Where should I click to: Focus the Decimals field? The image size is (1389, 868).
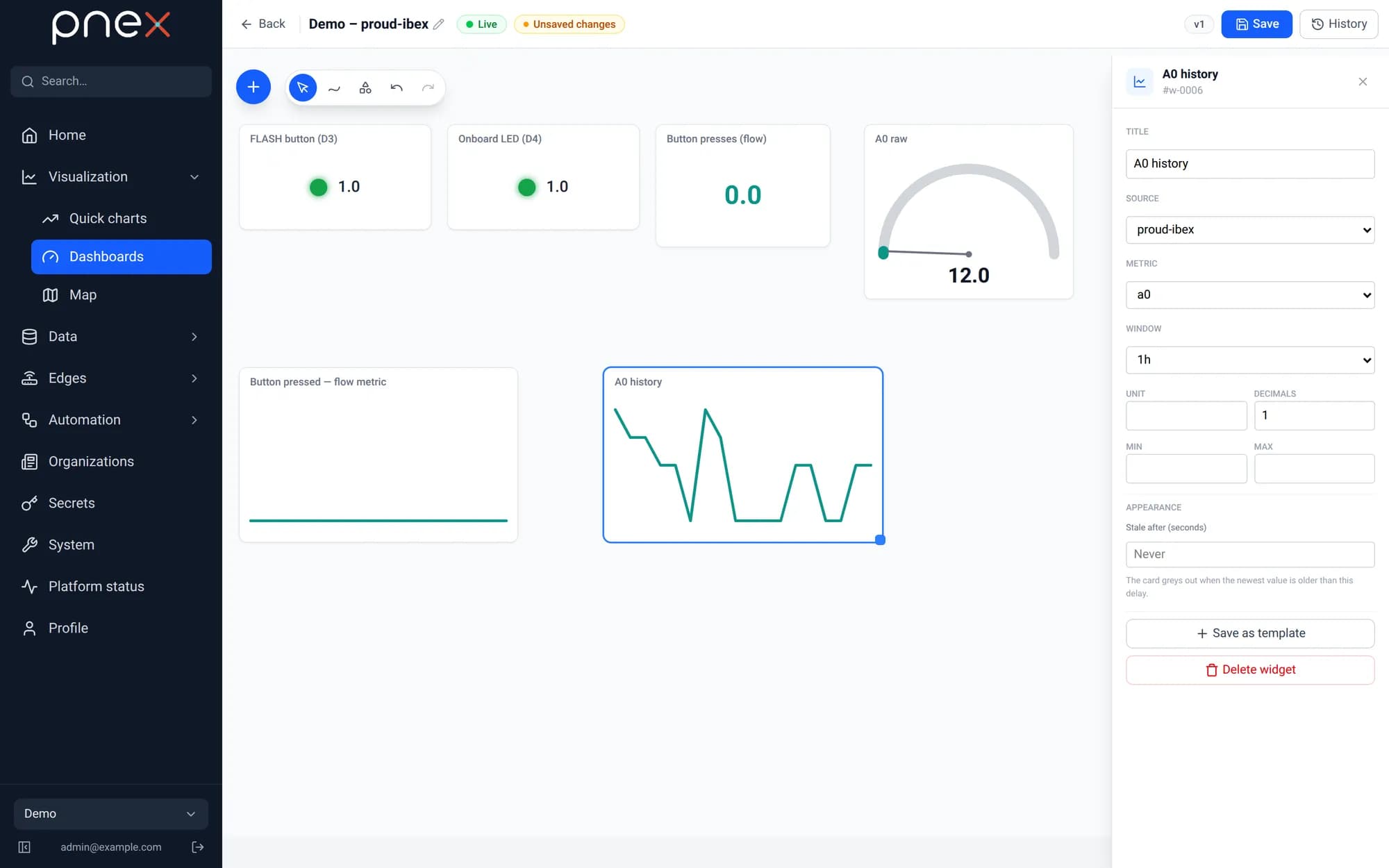1314,415
